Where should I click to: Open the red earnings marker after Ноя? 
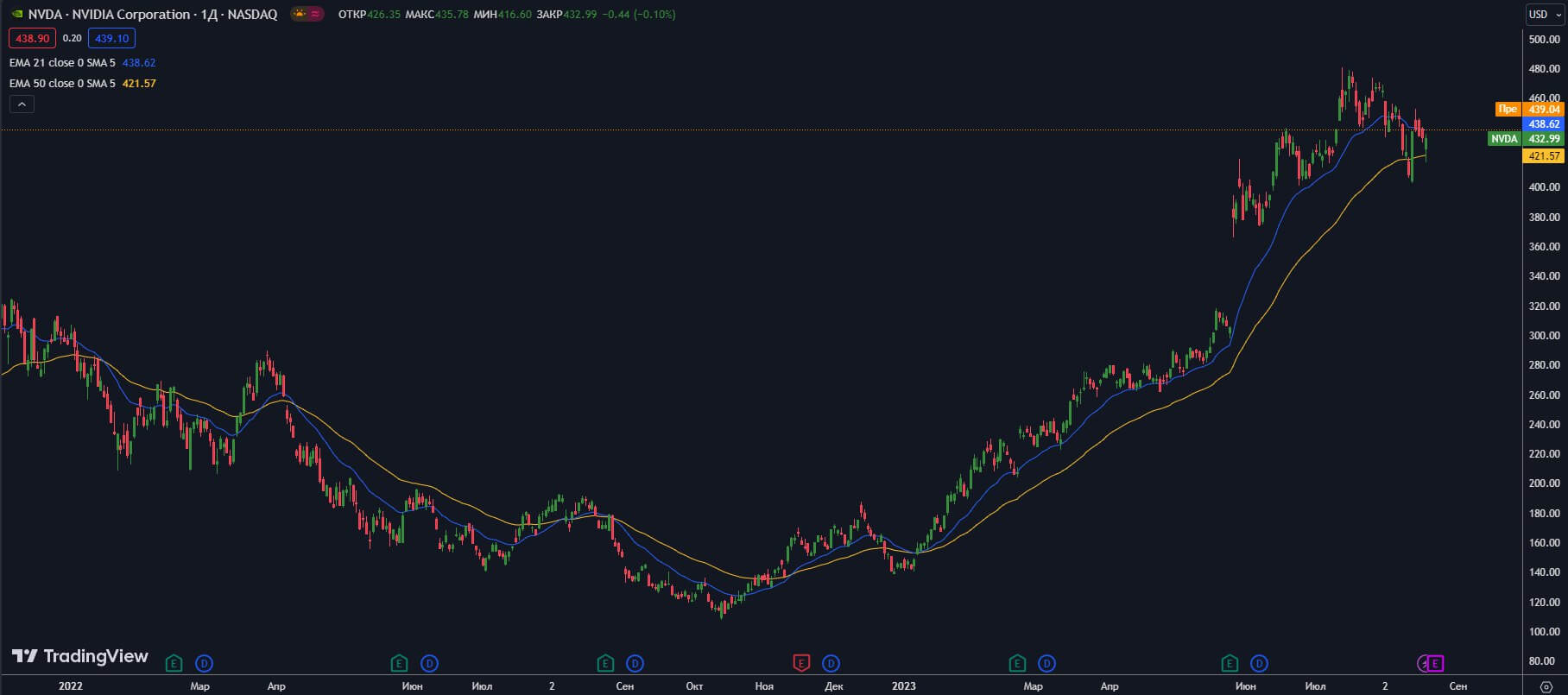(x=801, y=663)
